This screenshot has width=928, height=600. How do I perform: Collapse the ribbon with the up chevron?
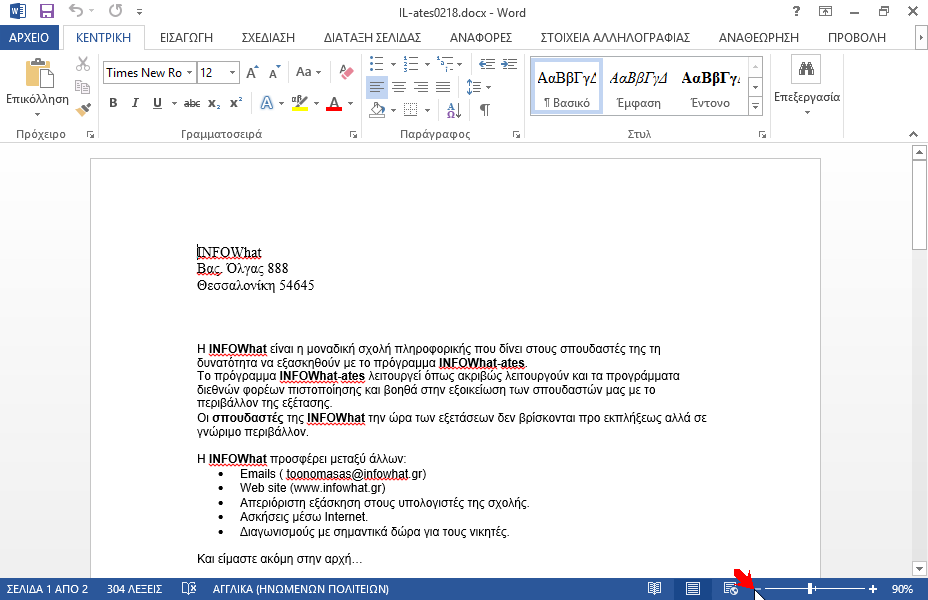913,134
